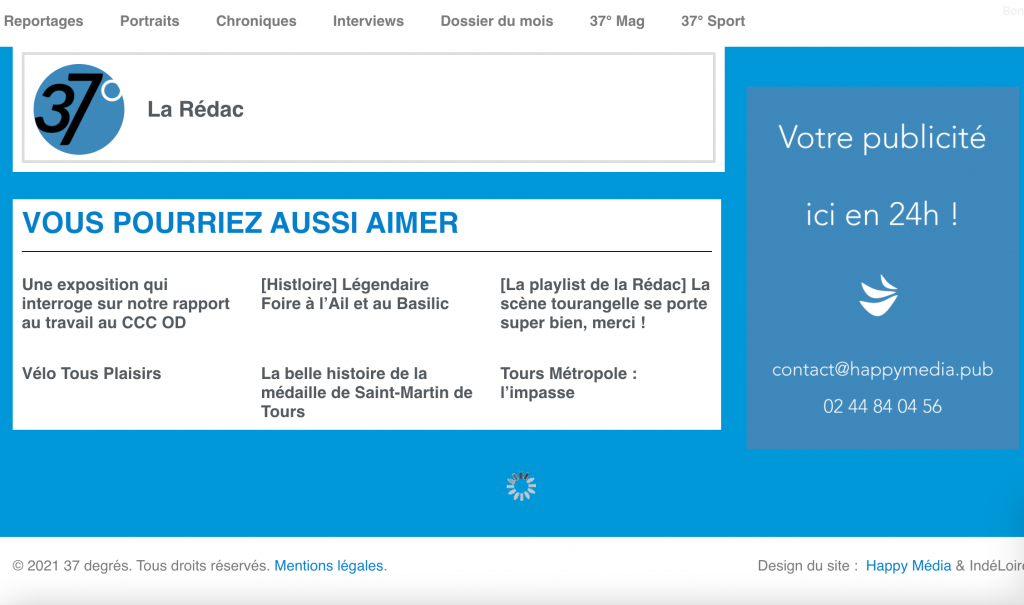This screenshot has width=1024, height=605.
Task: Open the Reportages menu item
Action: (x=44, y=21)
